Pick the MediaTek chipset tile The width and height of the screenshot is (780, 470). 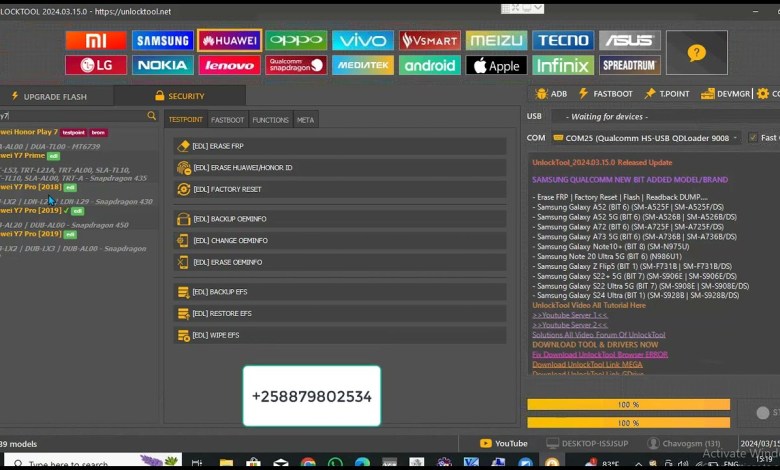363,65
